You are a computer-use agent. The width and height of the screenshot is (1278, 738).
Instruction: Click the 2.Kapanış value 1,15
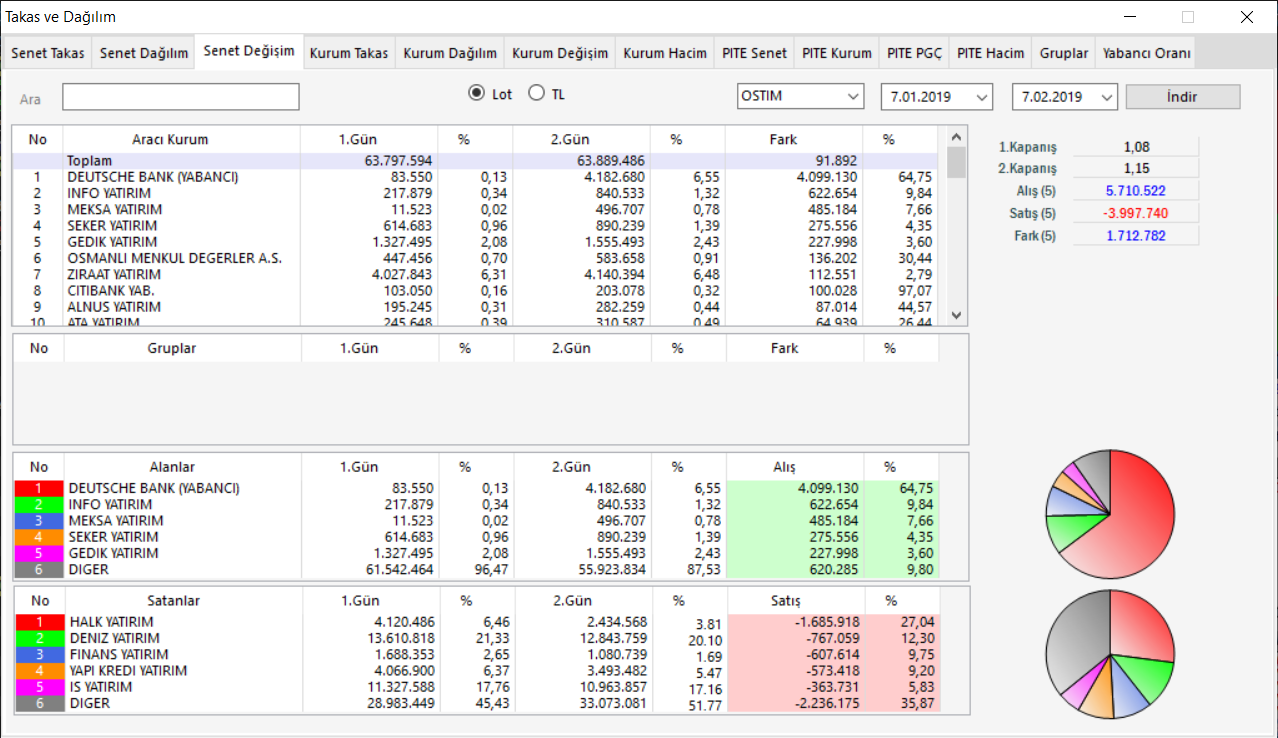(1134, 169)
